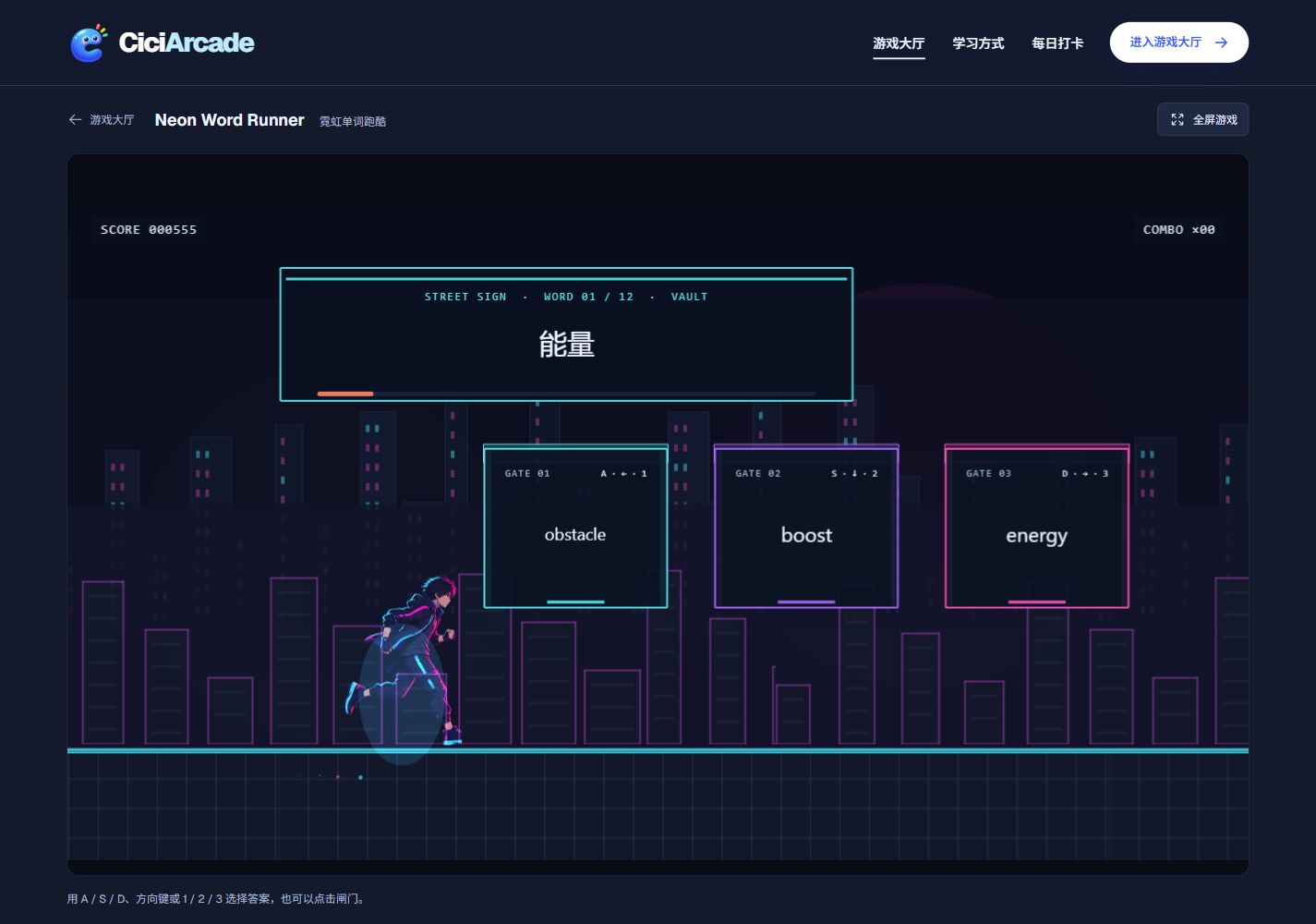Click the VAULT label on the sign
The height and width of the screenshot is (924, 1316).
pos(689,297)
